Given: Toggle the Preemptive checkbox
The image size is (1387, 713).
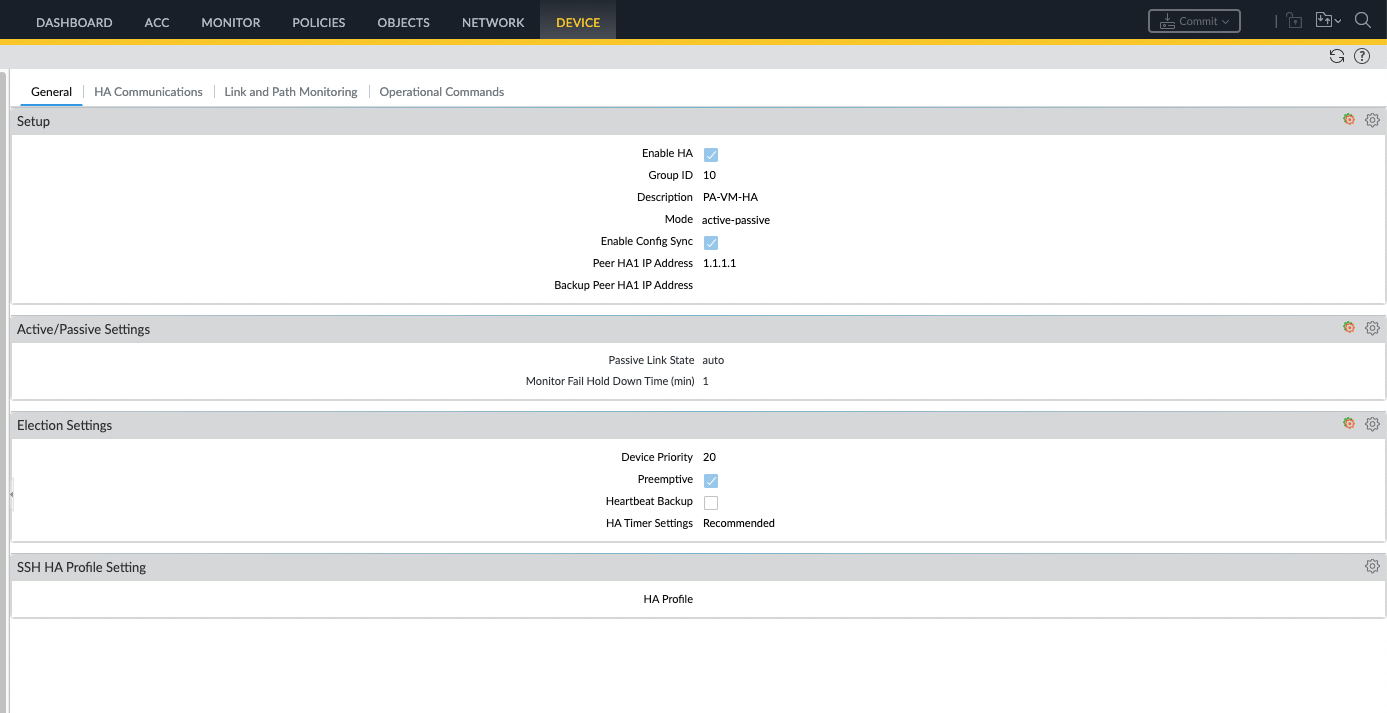Looking at the screenshot, I should [711, 481].
